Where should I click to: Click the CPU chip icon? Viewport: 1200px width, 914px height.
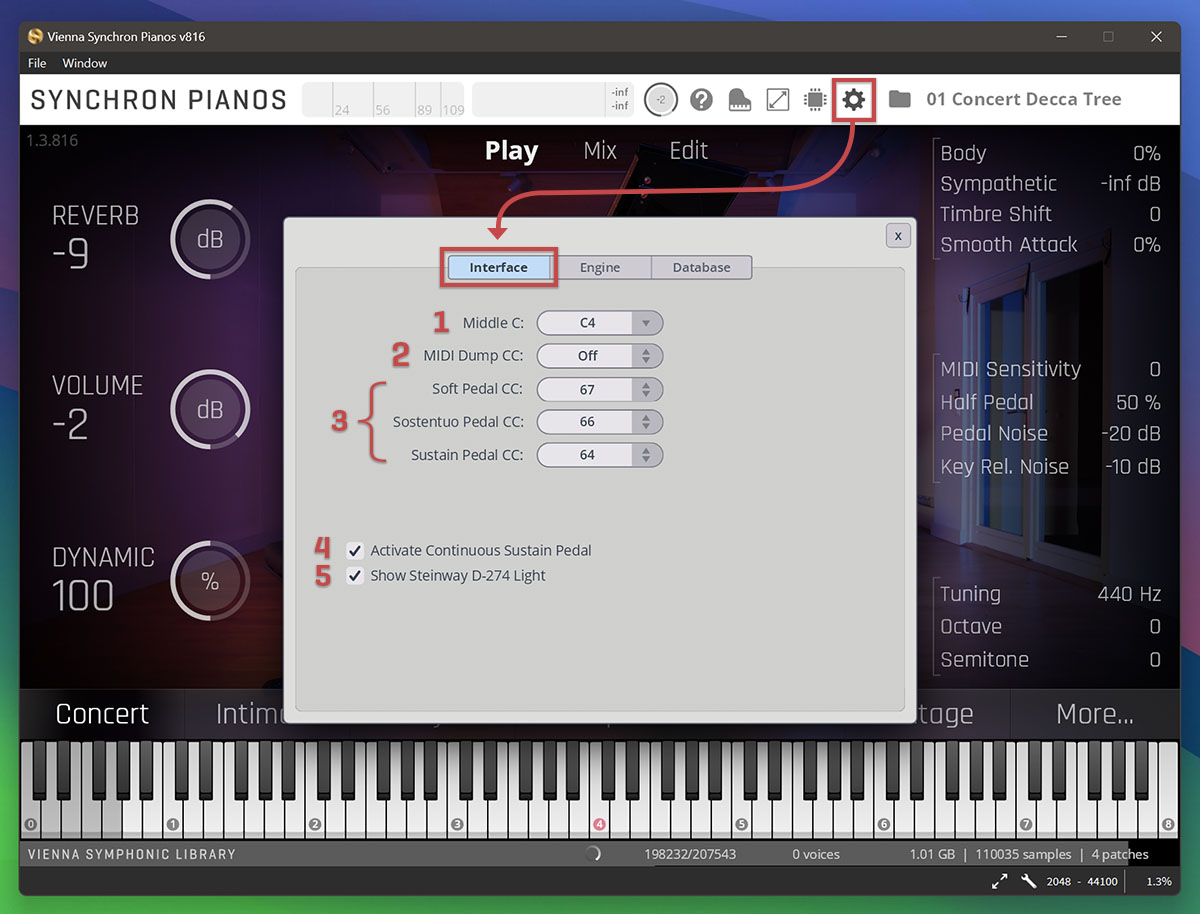tap(815, 99)
